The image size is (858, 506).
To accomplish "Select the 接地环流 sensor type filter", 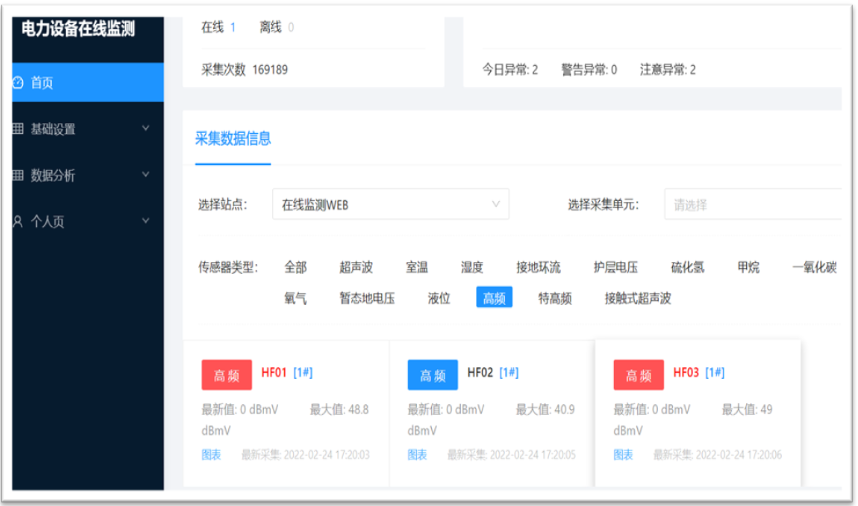I will pos(538,267).
